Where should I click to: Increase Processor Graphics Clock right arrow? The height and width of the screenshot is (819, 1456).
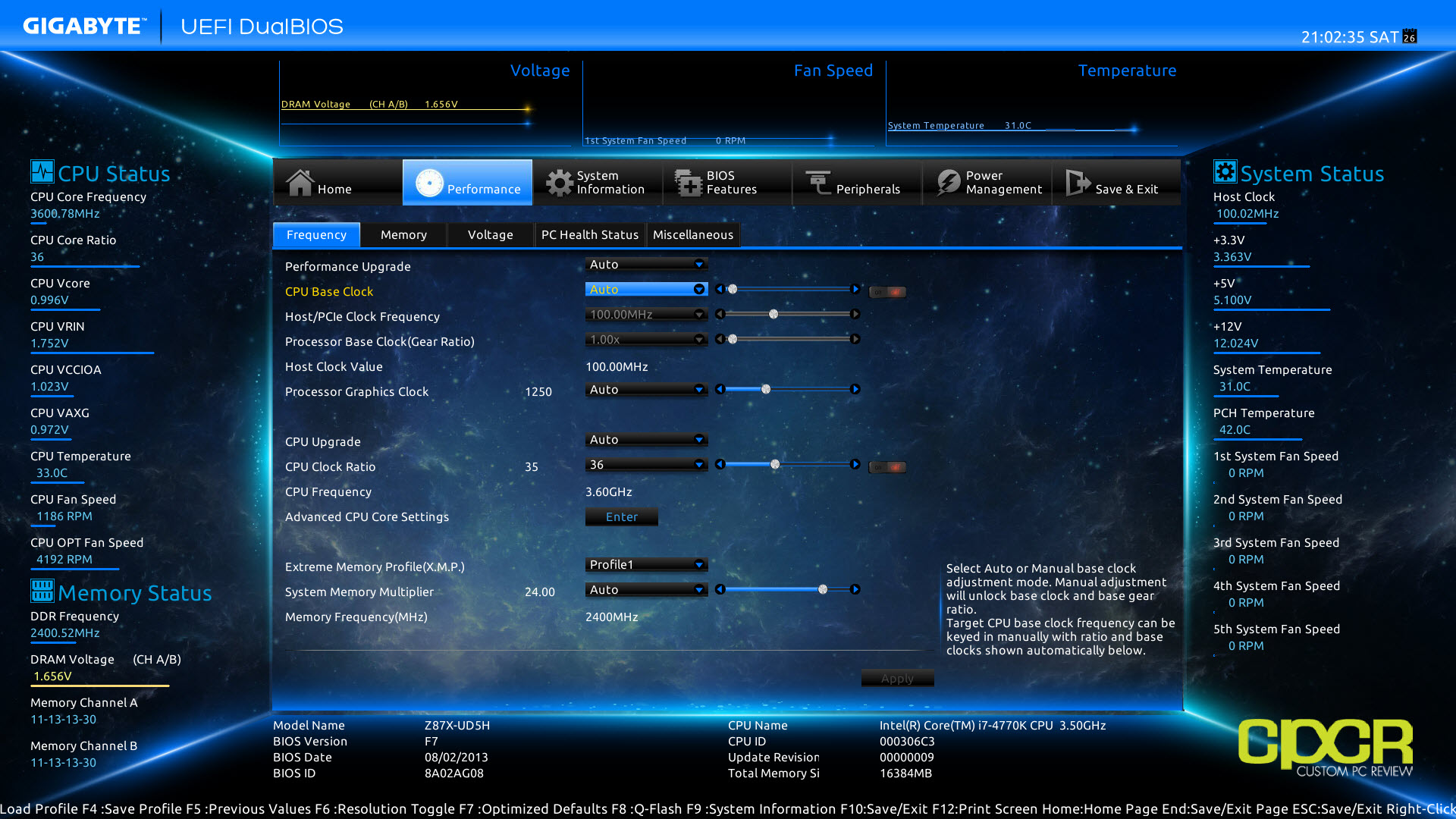[855, 389]
